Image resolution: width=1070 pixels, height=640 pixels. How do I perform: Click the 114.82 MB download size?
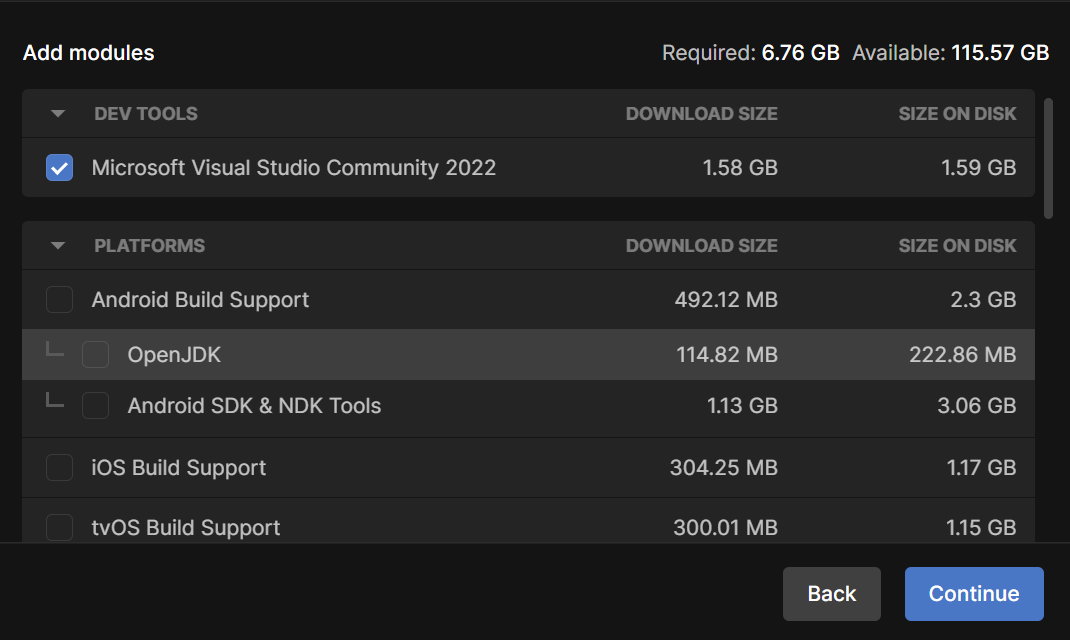(x=727, y=355)
